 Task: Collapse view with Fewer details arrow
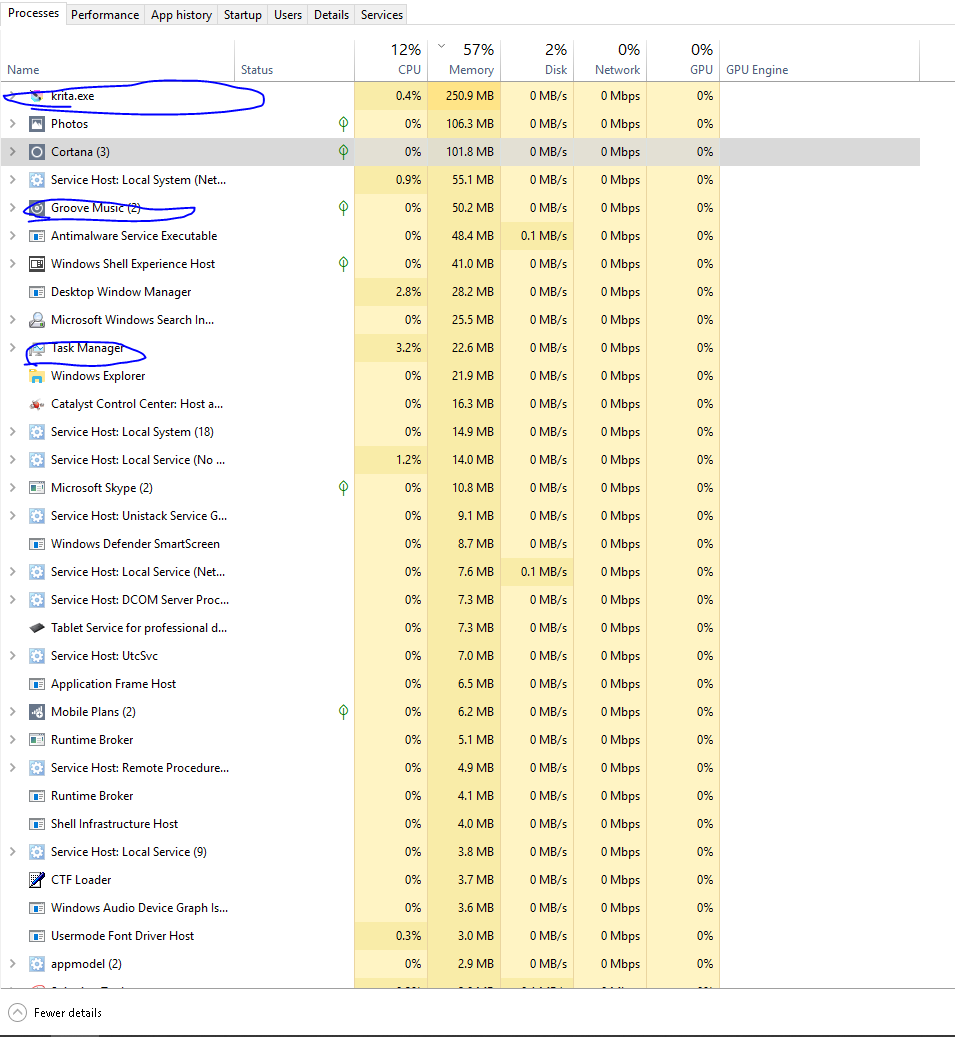coord(17,1012)
